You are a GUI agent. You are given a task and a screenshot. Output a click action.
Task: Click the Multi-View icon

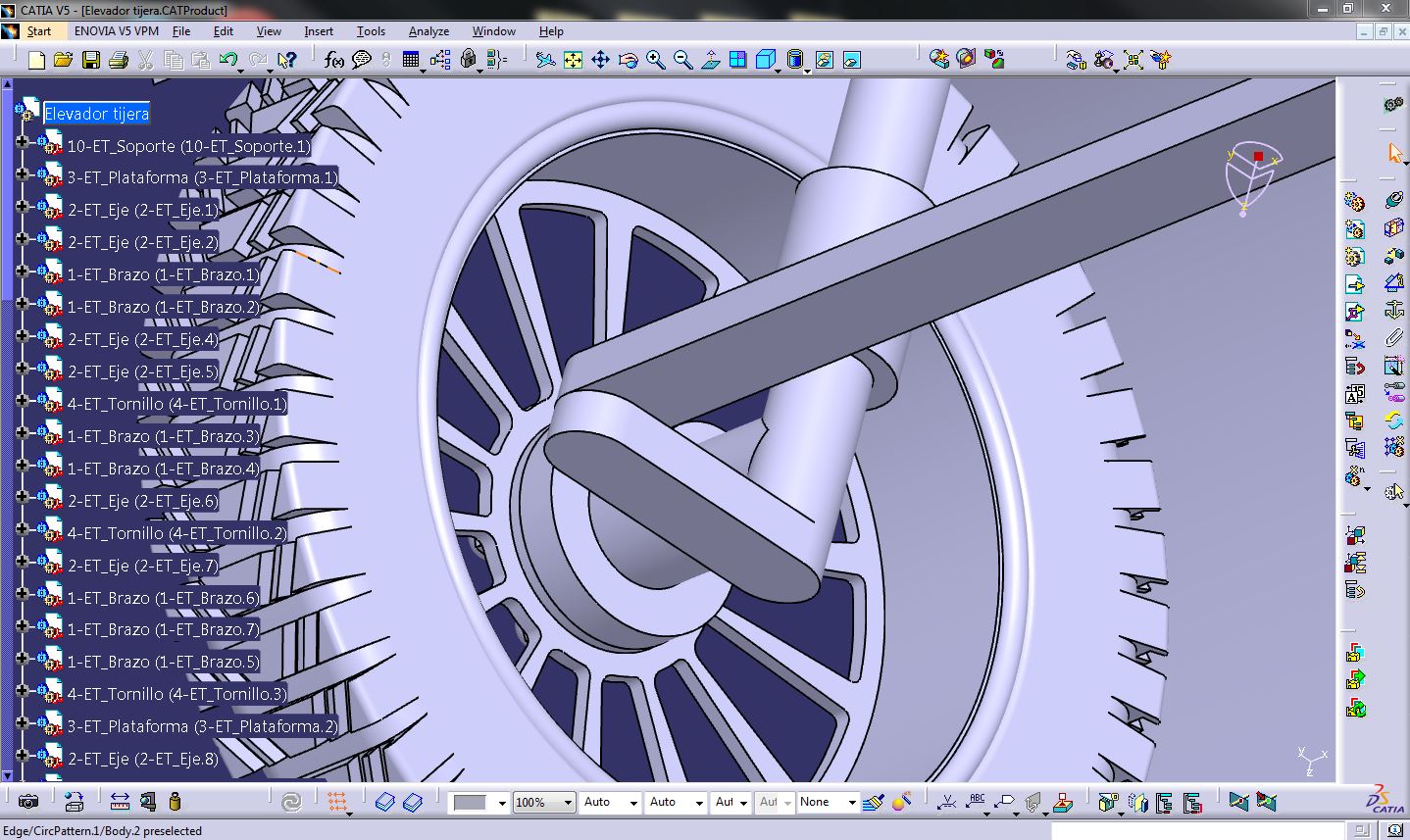coord(738,60)
